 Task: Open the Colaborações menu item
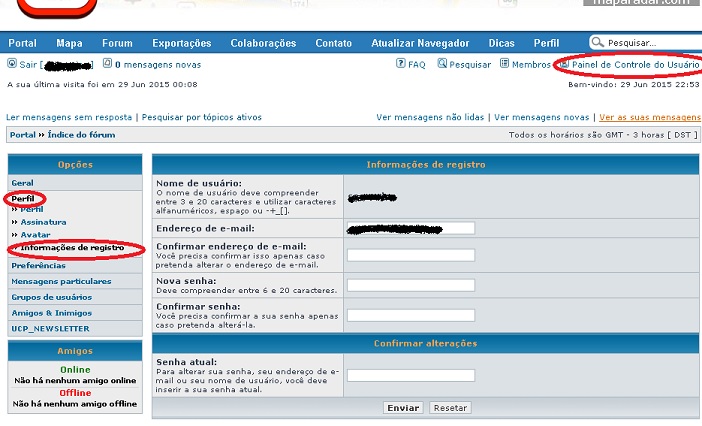pos(263,43)
